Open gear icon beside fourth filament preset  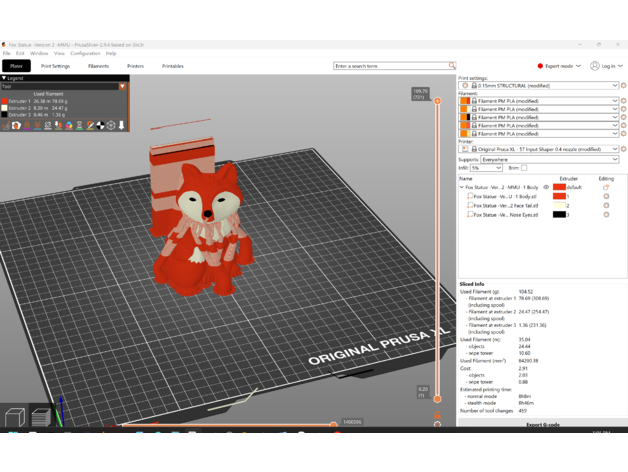coord(623,125)
